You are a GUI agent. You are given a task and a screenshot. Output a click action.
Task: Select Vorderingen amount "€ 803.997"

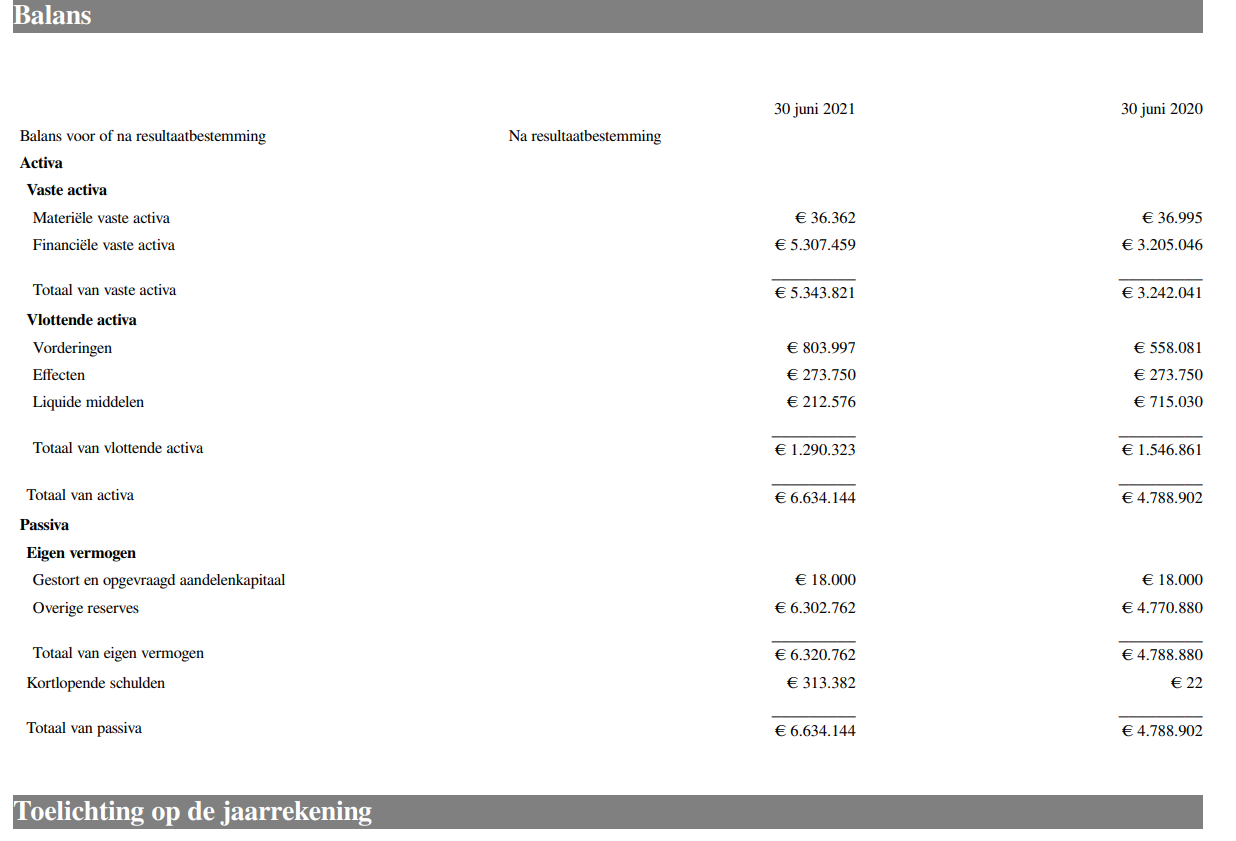pos(821,348)
